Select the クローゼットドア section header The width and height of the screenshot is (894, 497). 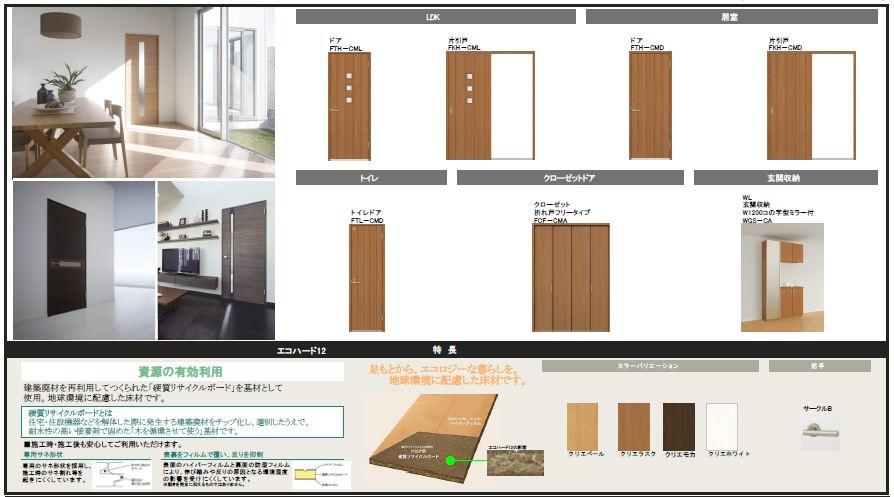570,178
